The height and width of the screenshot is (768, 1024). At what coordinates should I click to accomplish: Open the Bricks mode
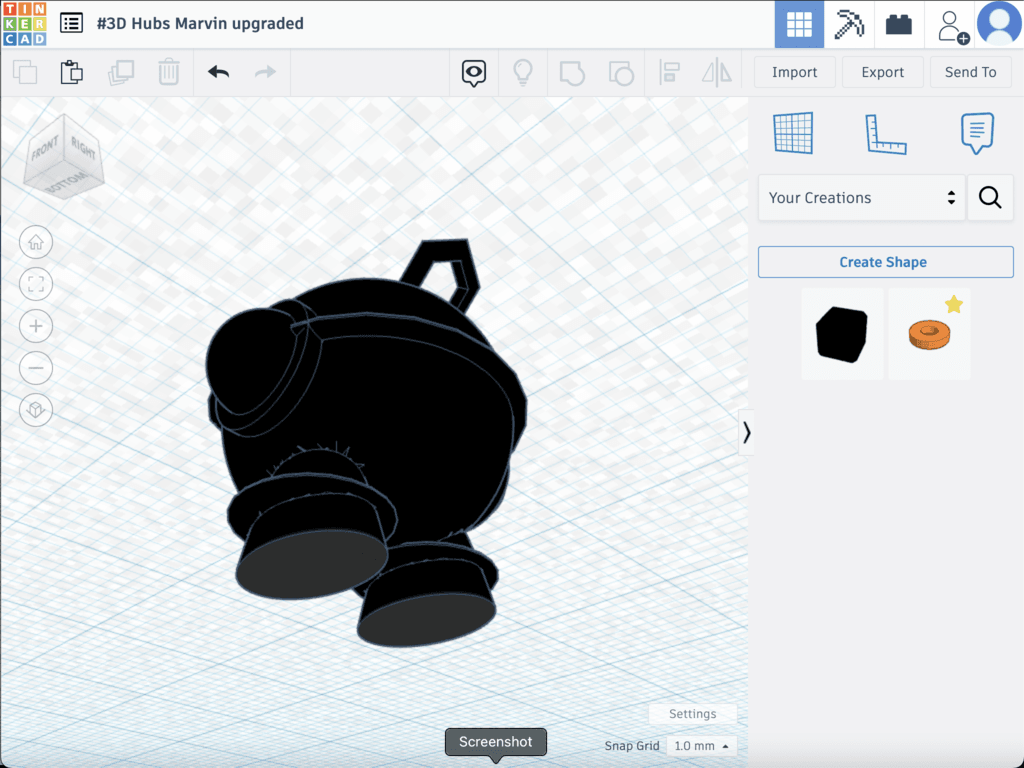coord(899,24)
